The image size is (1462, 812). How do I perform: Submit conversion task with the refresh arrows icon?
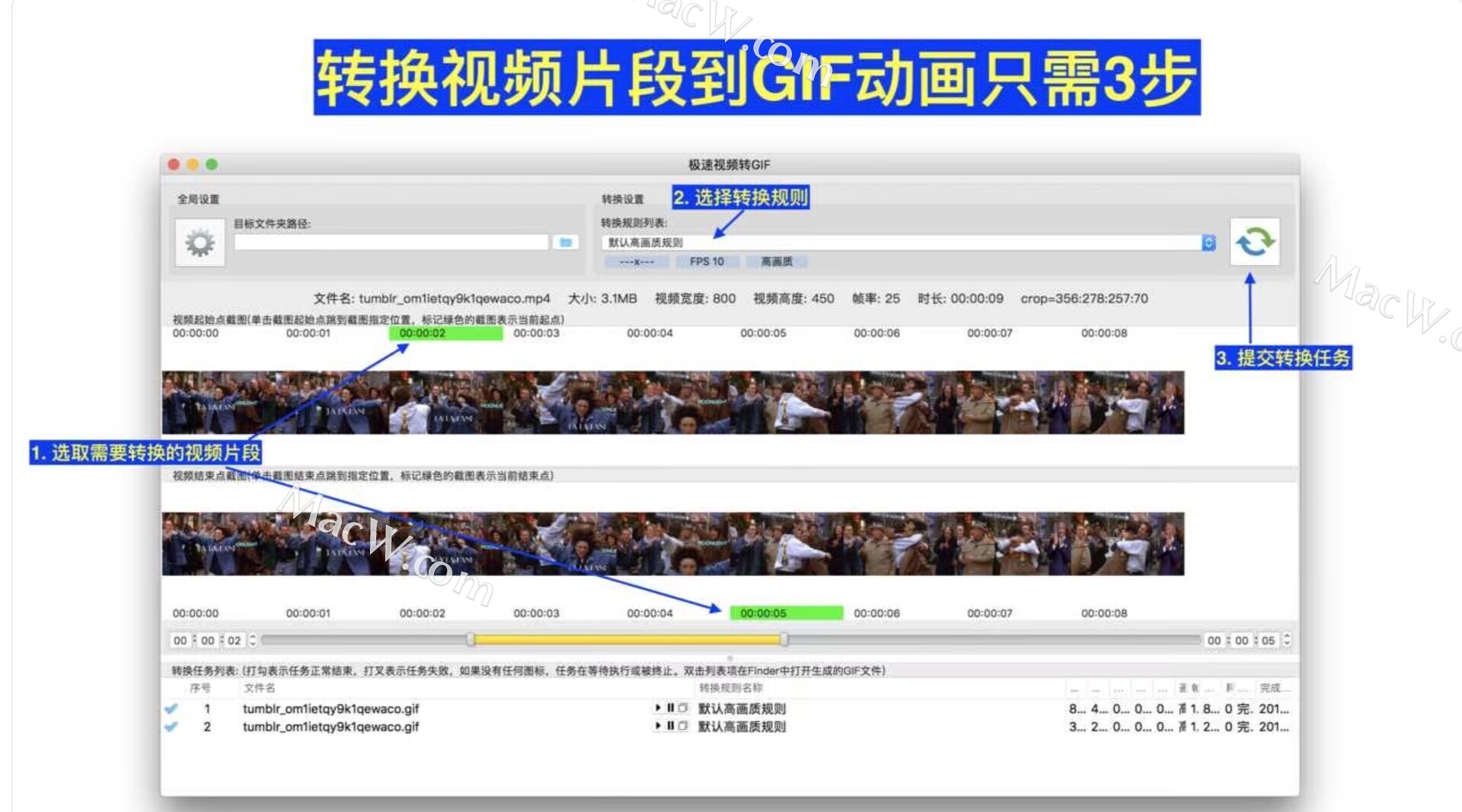[x=1254, y=242]
